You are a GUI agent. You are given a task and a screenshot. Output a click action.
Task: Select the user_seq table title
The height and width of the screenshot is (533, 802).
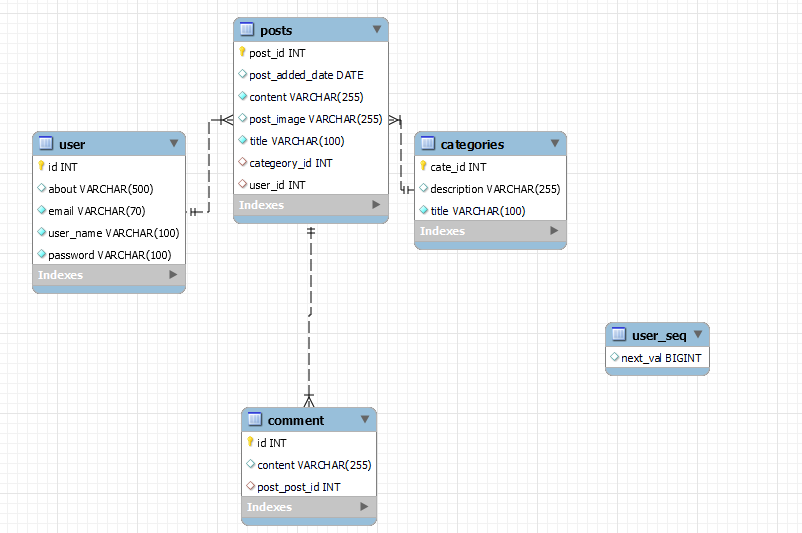[659, 336]
